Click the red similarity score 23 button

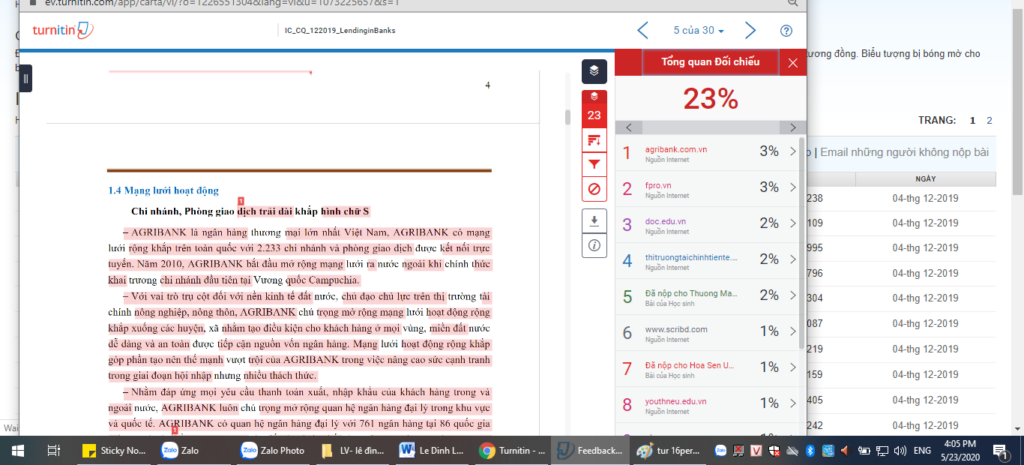coord(594,108)
